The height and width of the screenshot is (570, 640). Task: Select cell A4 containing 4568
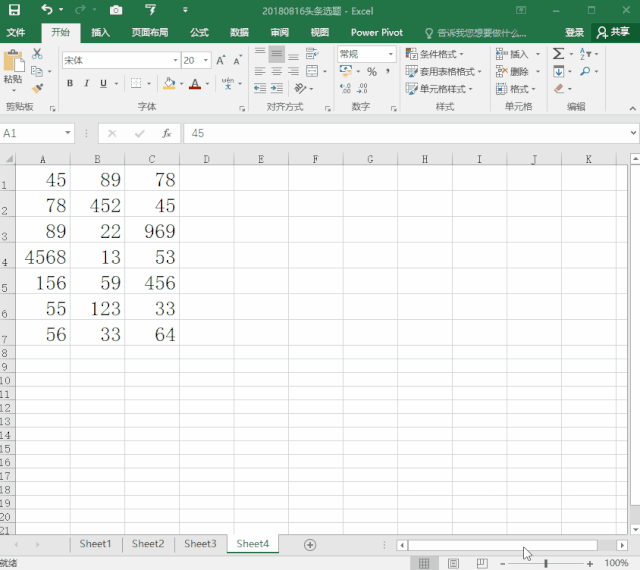(x=43, y=257)
